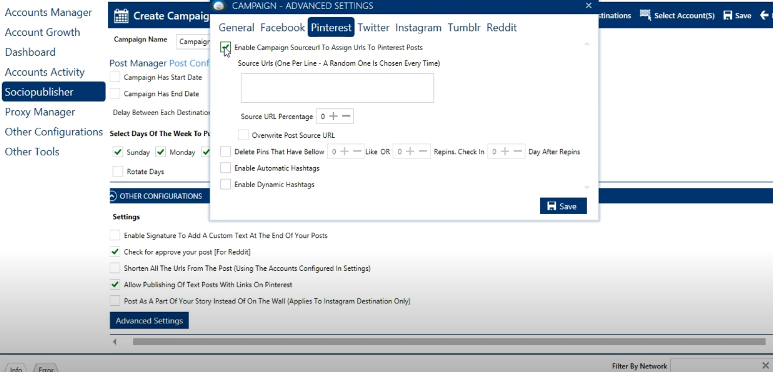This screenshot has height=372, width=773.
Task: Uncheck Sunday in days of week
Action: pos(117,152)
